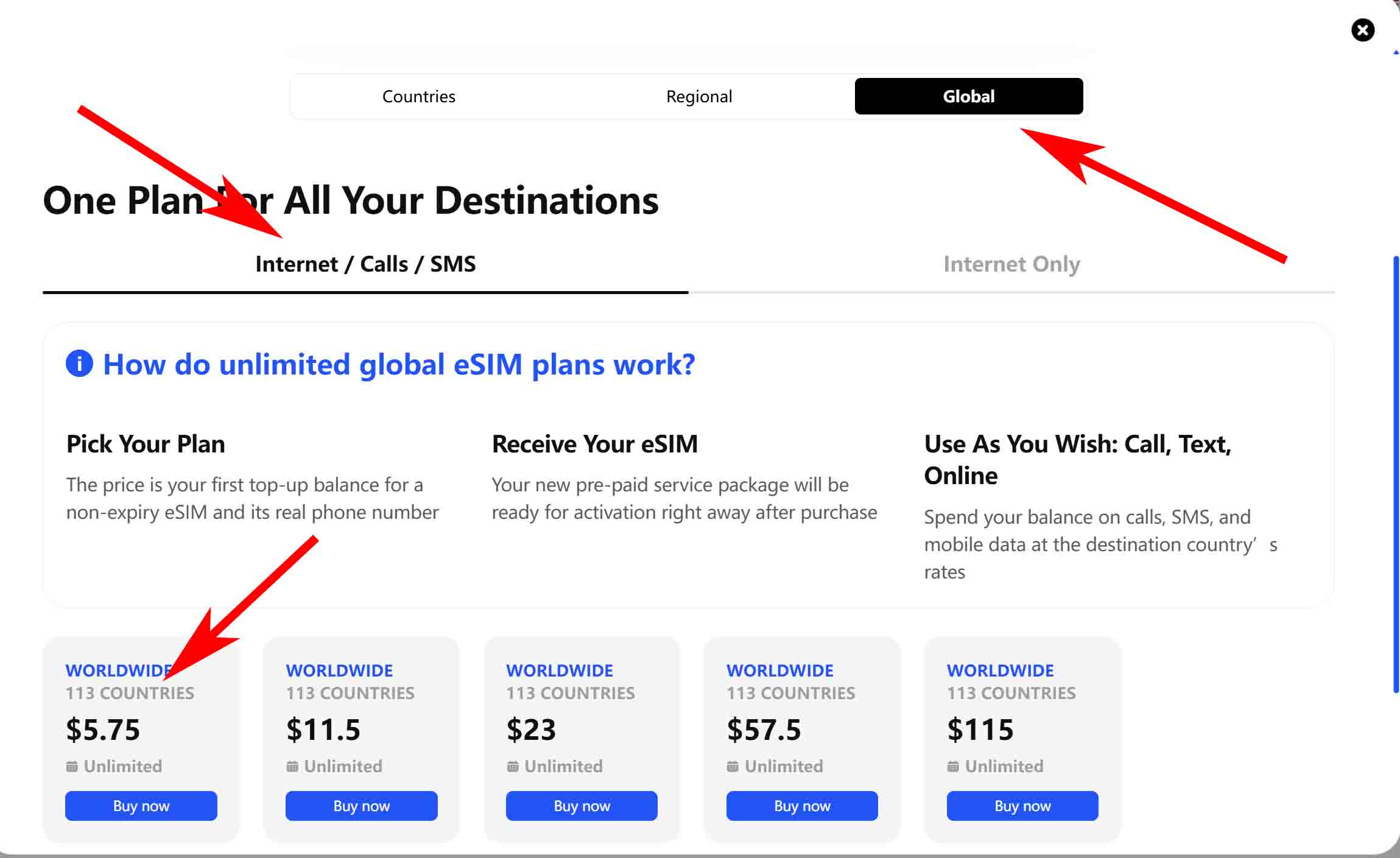This screenshot has width=1400, height=858.
Task: Click the blue info icon
Action: click(79, 364)
